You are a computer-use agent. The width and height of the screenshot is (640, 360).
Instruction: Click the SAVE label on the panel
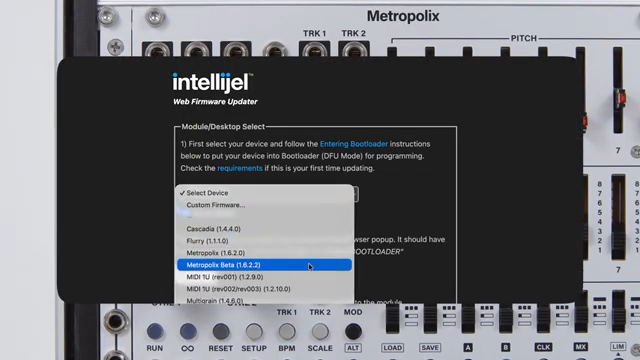[x=430, y=348]
